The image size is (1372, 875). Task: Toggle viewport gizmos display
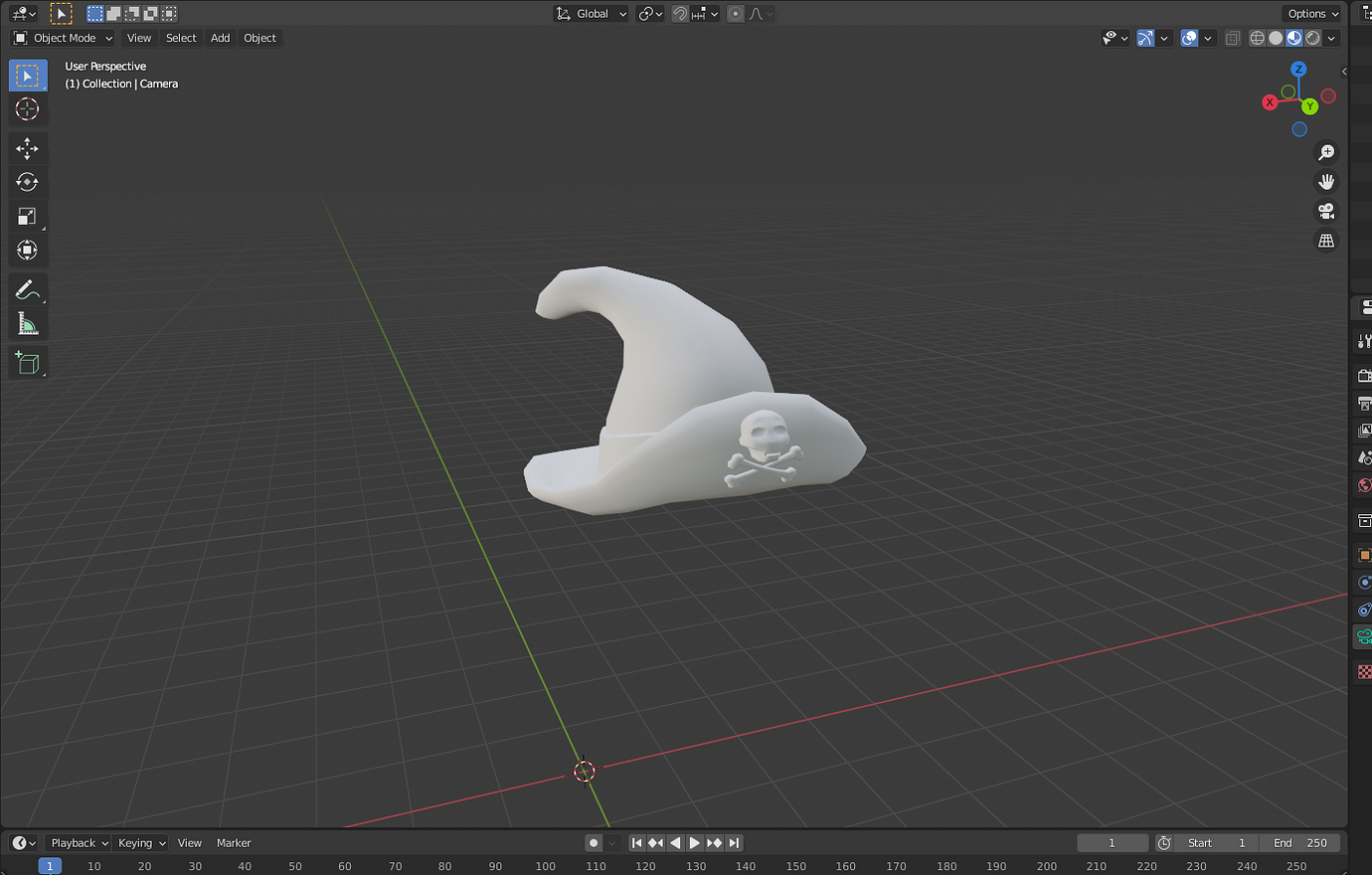pyautogui.click(x=1145, y=38)
